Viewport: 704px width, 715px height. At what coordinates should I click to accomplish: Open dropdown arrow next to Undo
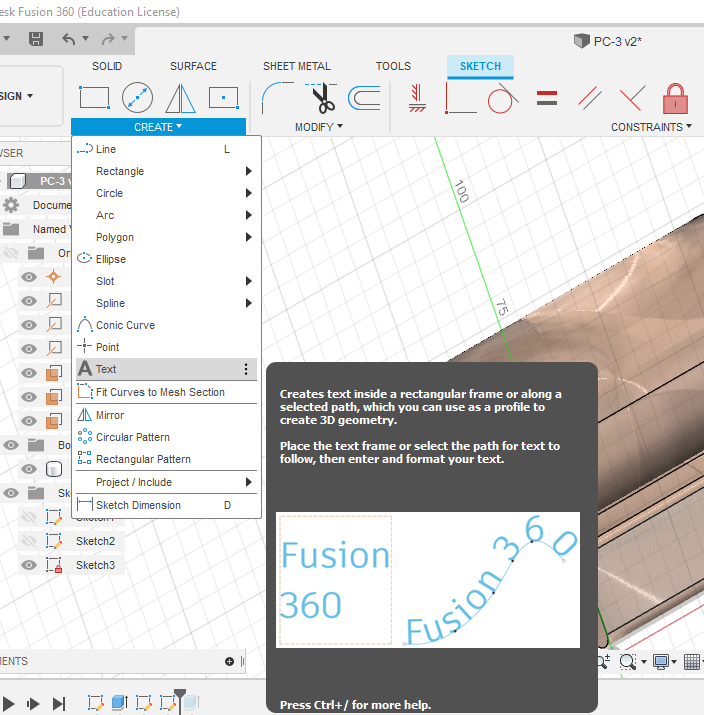[85, 39]
